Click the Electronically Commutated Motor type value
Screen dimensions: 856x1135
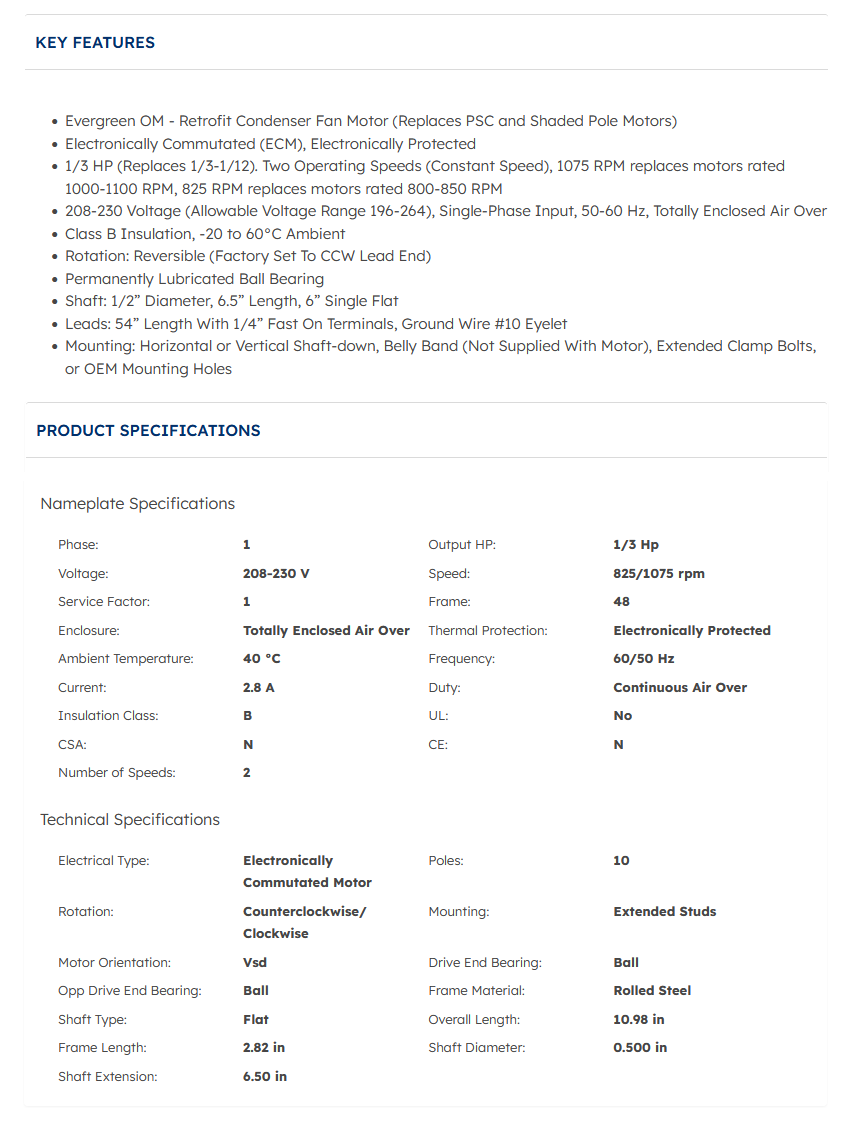tap(307, 872)
